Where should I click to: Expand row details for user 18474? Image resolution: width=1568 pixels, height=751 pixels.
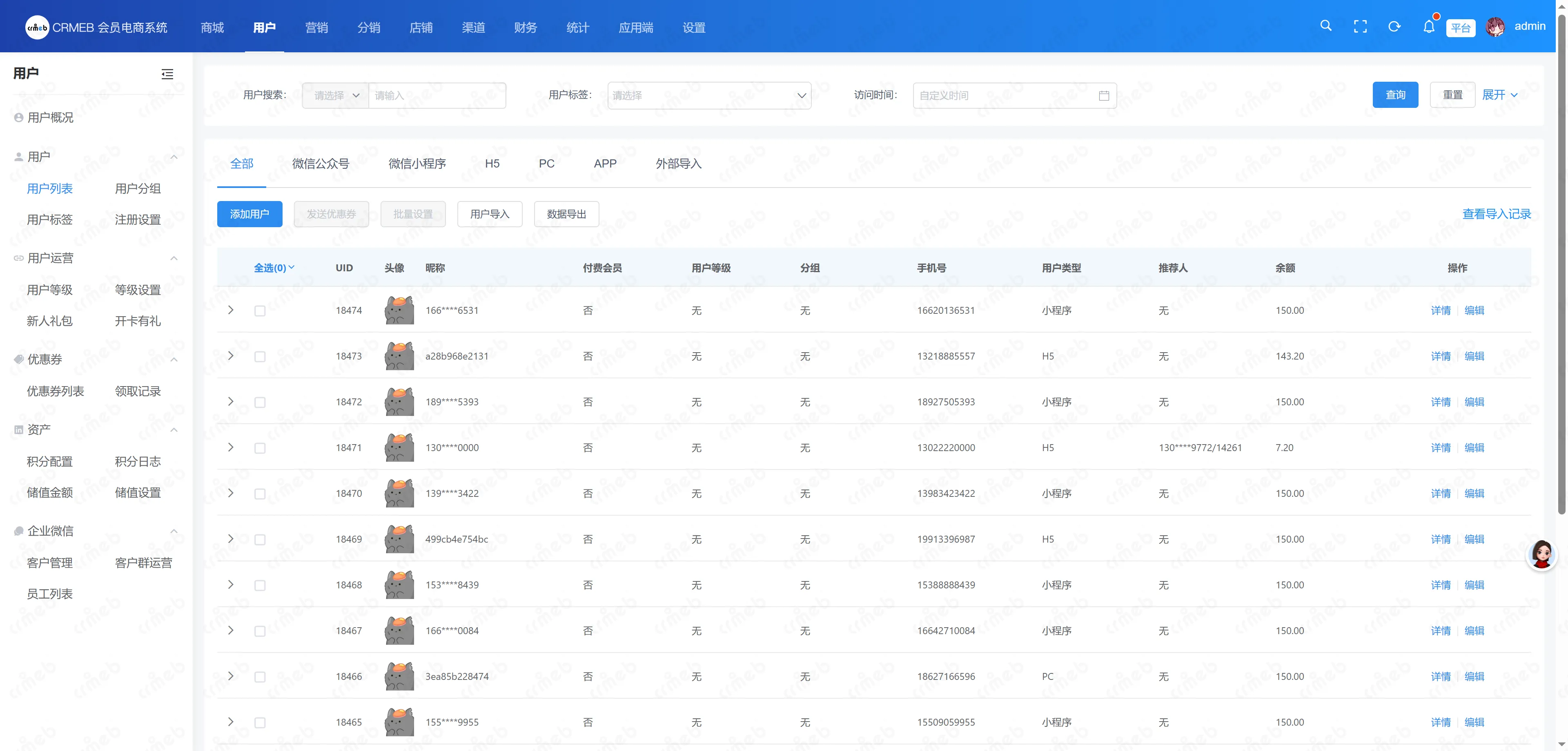click(231, 310)
